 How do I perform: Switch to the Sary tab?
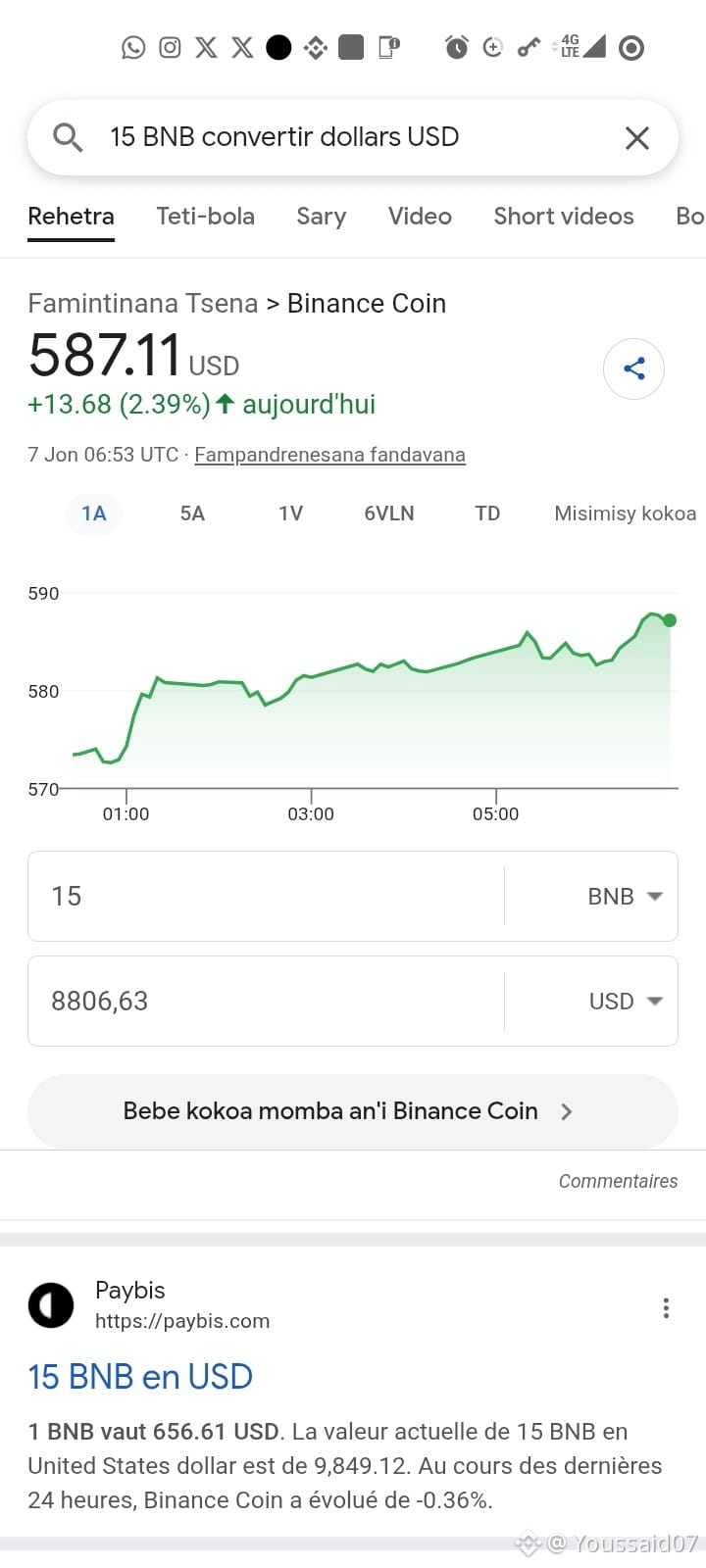[x=322, y=217]
